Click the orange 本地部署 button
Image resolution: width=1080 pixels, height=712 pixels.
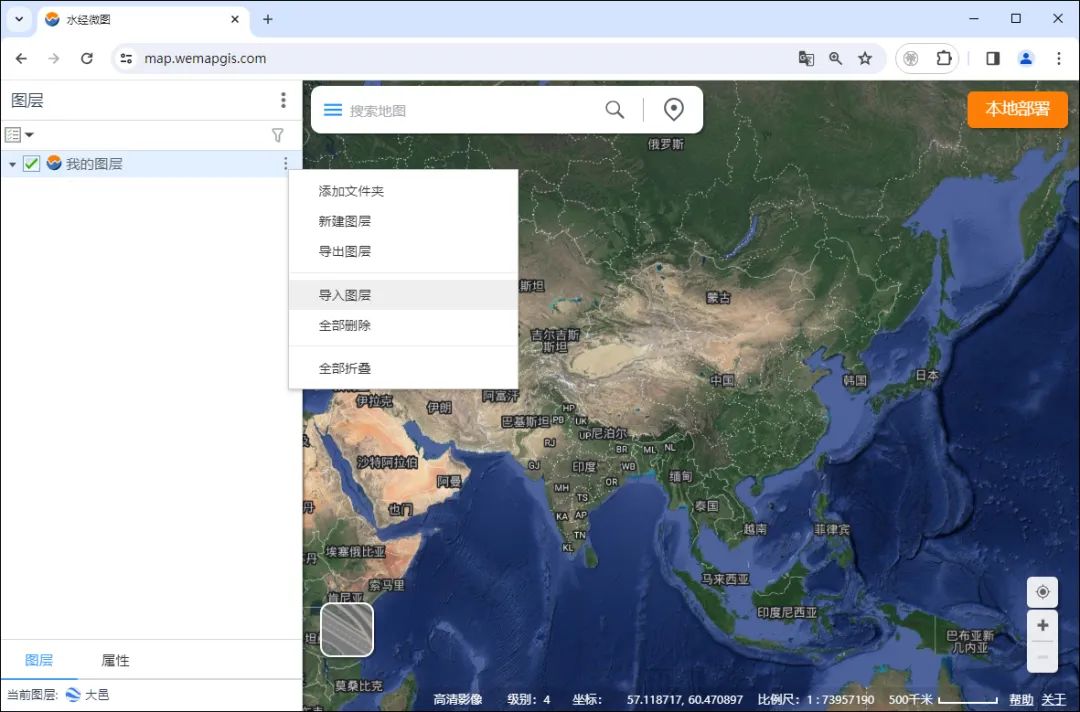pos(1017,109)
